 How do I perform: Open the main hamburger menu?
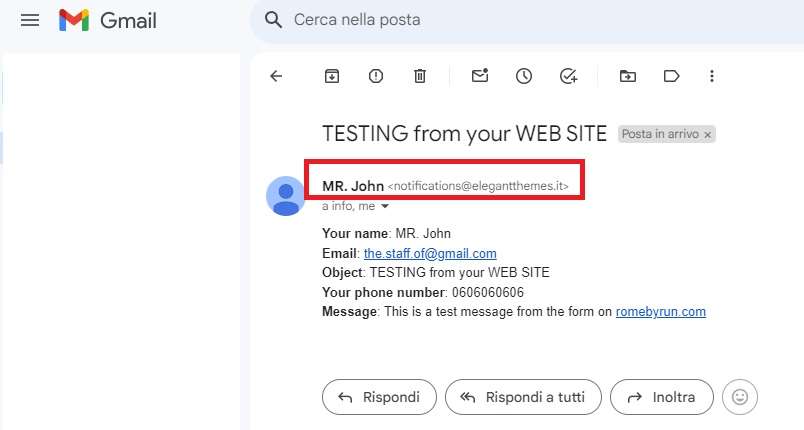click(x=30, y=20)
